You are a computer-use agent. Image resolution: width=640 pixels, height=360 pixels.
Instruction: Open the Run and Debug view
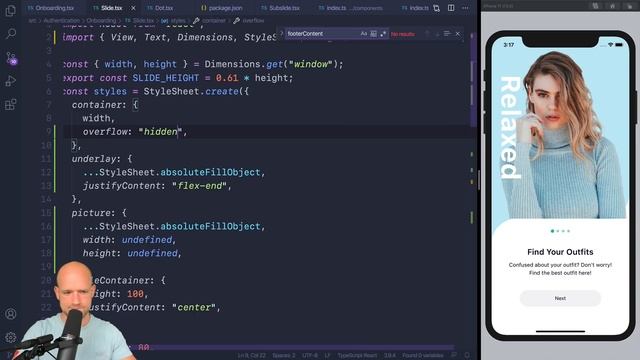[11, 81]
